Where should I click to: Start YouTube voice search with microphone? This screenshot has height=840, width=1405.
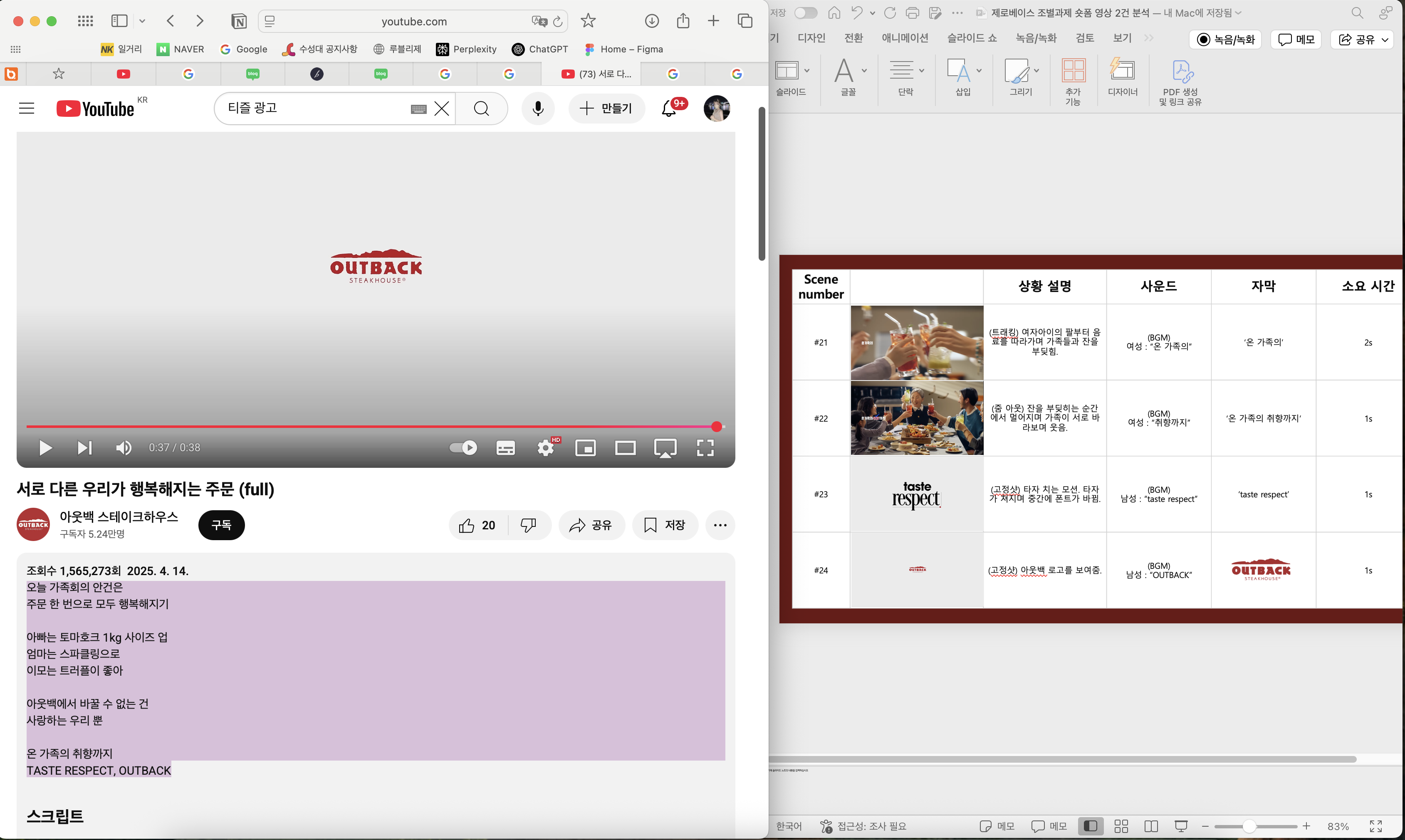pyautogui.click(x=538, y=108)
